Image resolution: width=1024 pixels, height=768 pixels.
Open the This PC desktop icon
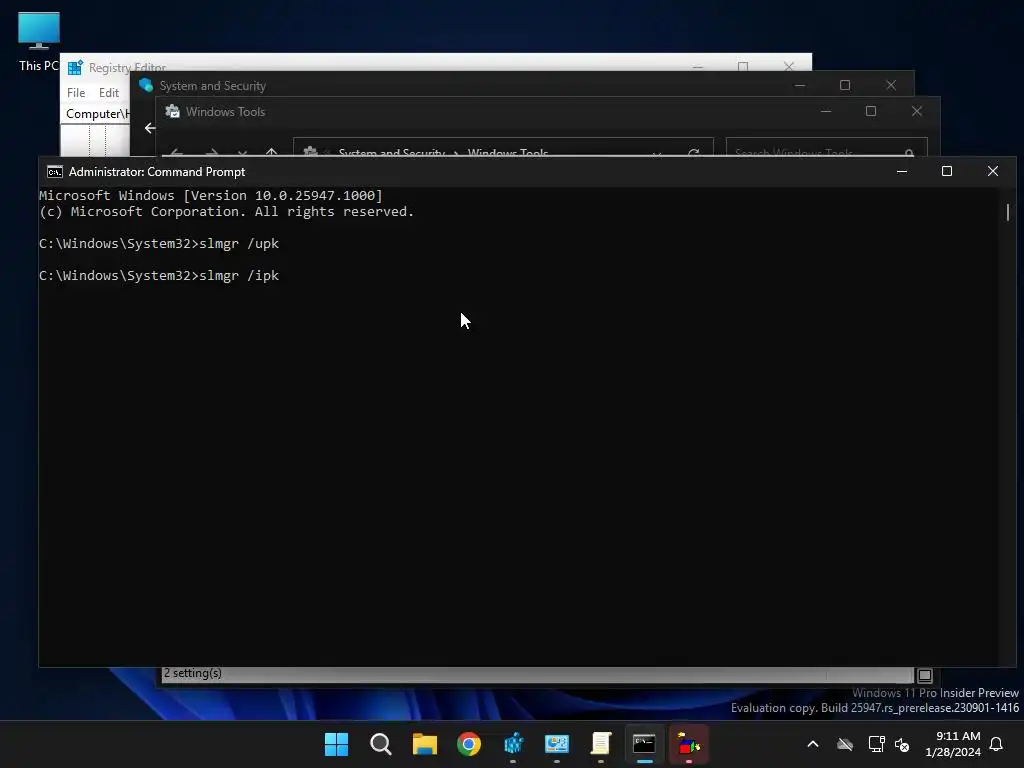[39, 42]
